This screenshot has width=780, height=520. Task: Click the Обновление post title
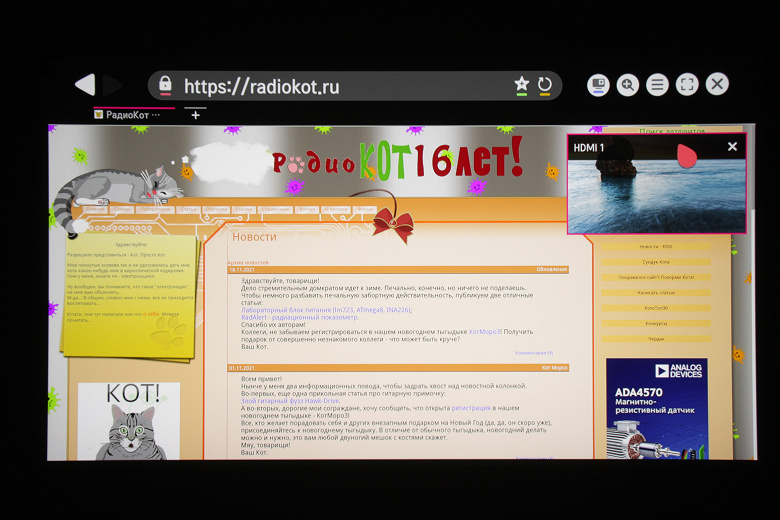point(552,270)
